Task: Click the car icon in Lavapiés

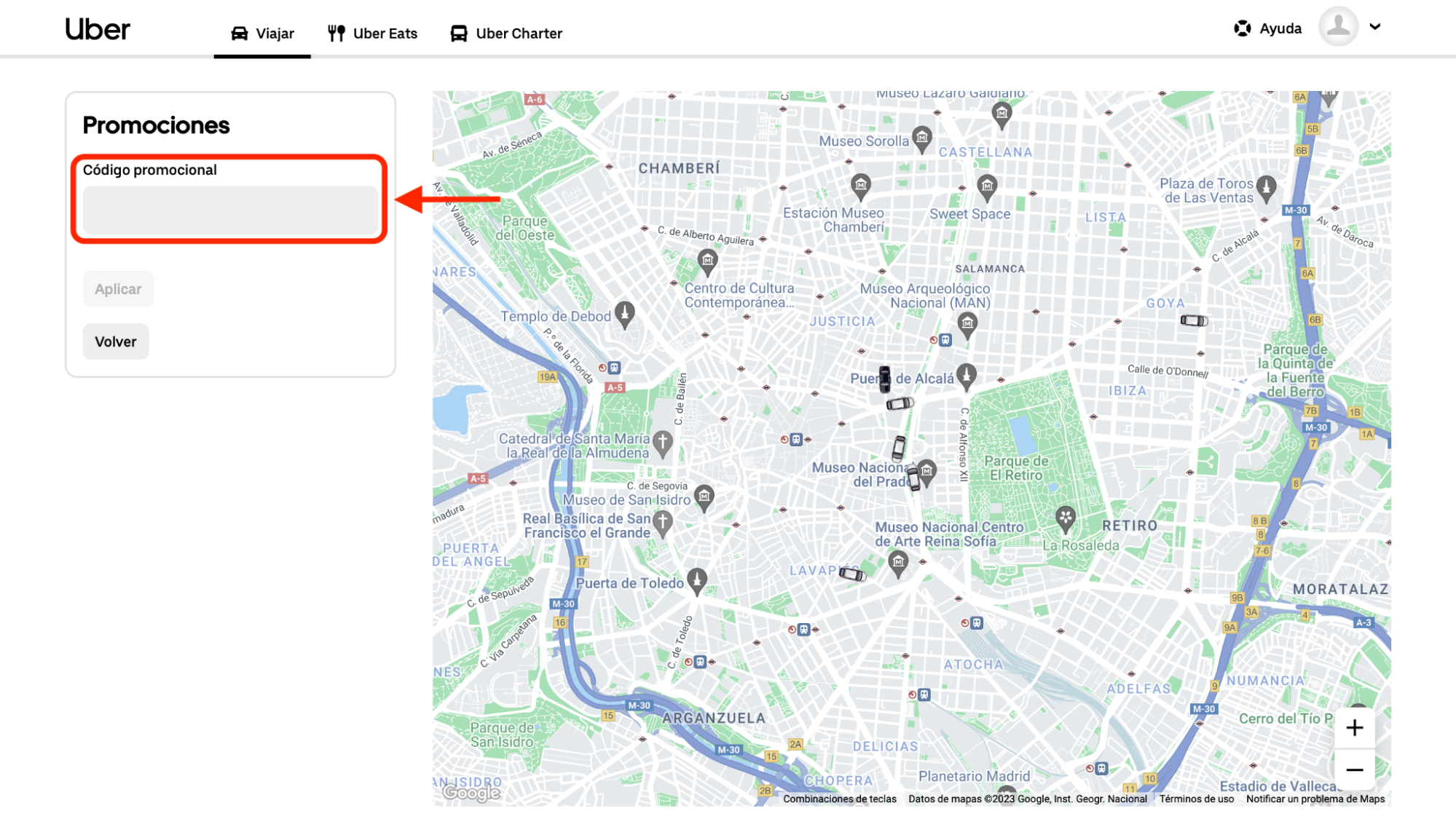Action: click(852, 574)
